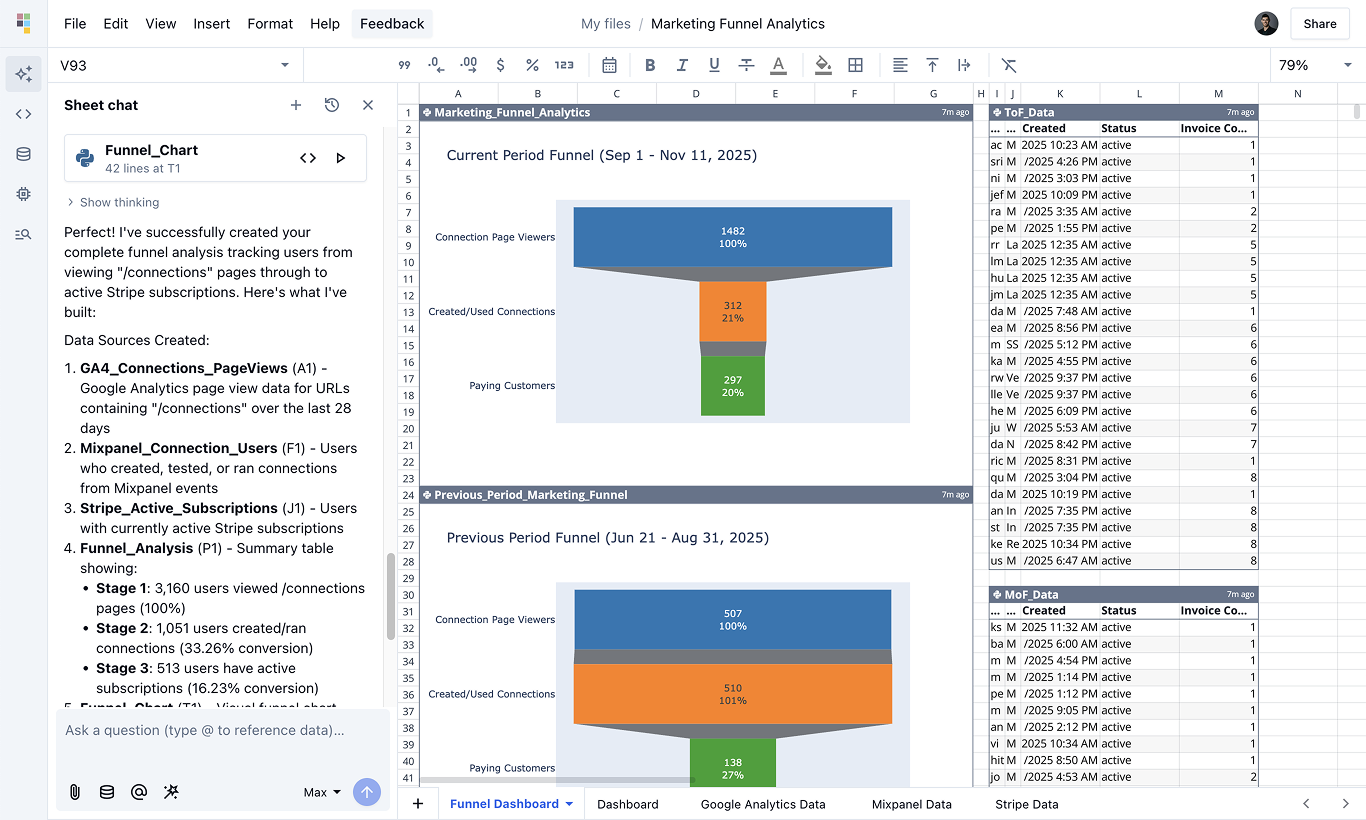1366x820 pixels.
Task: Click the attachment paperclip icon in chat input
Action: click(74, 791)
